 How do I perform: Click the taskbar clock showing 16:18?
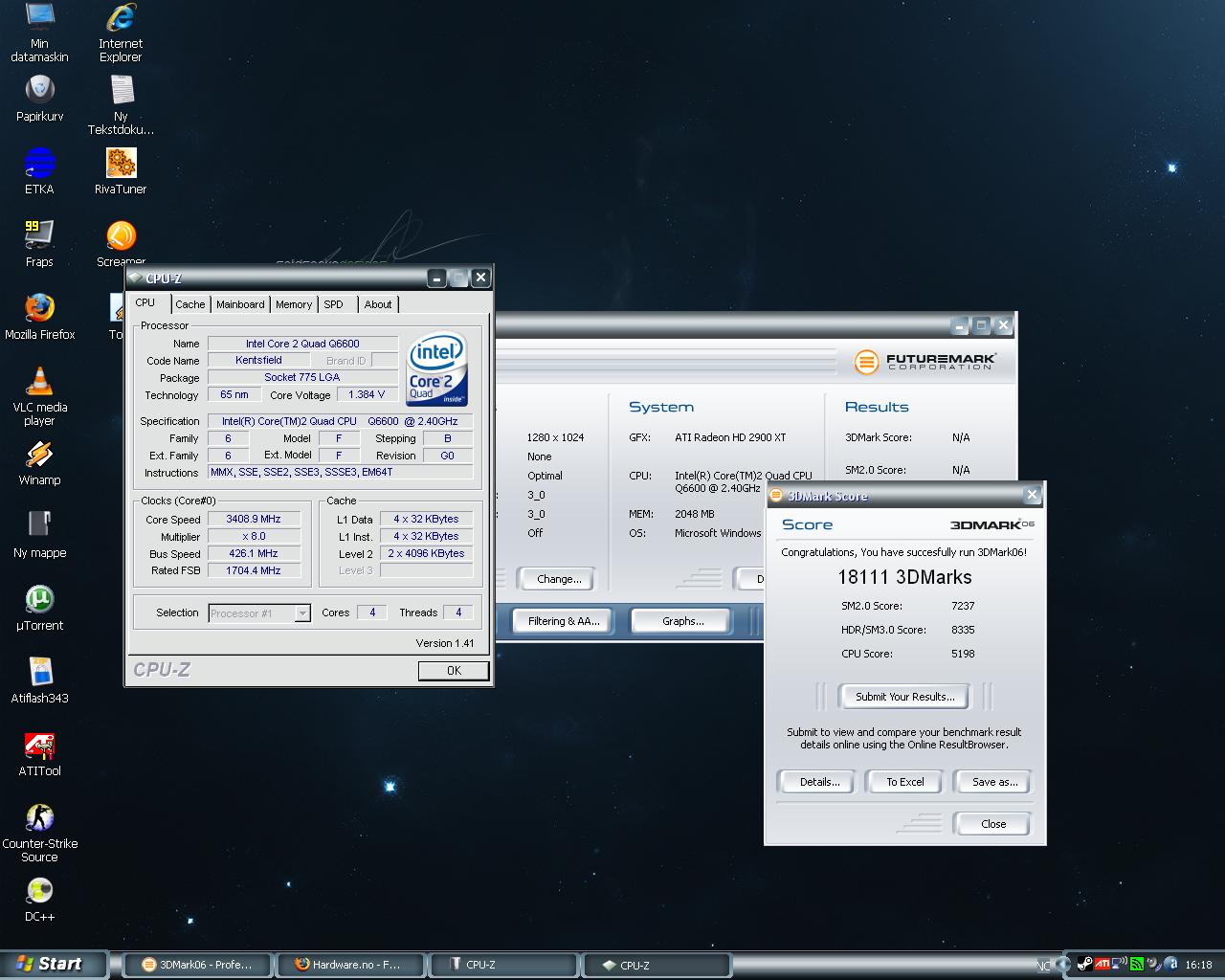(1198, 965)
